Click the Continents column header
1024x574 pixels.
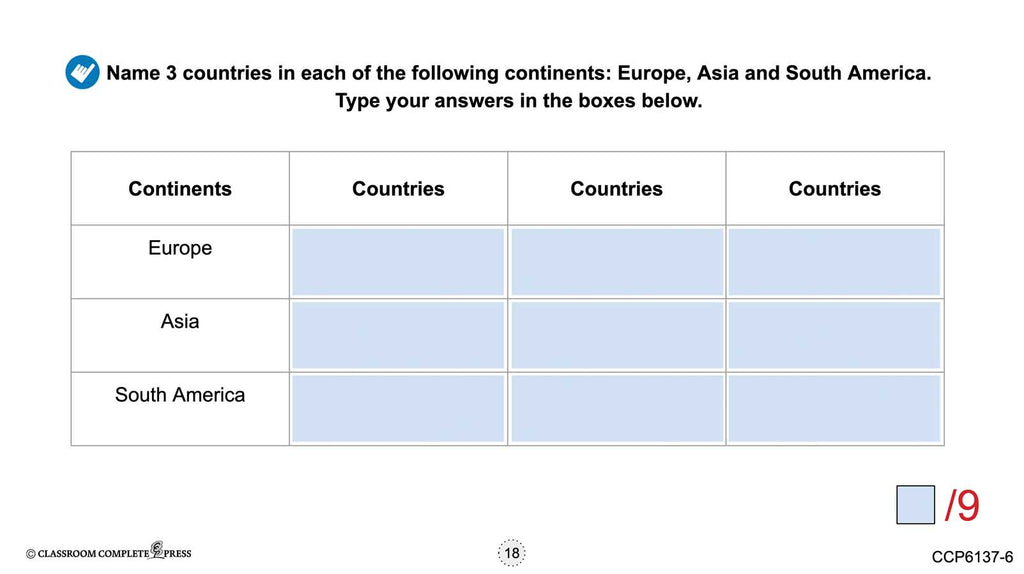click(x=180, y=189)
